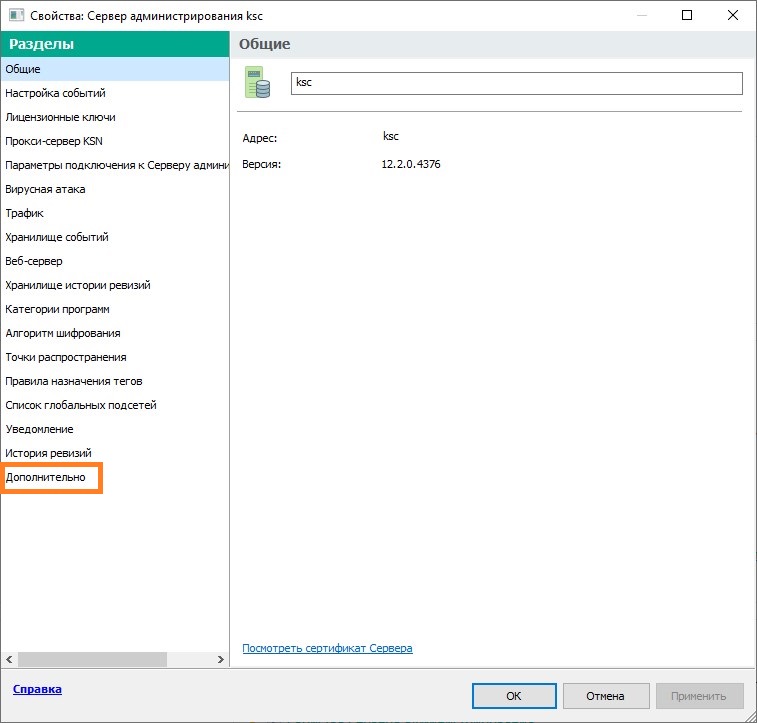Open the Дополнительно section

52,478
